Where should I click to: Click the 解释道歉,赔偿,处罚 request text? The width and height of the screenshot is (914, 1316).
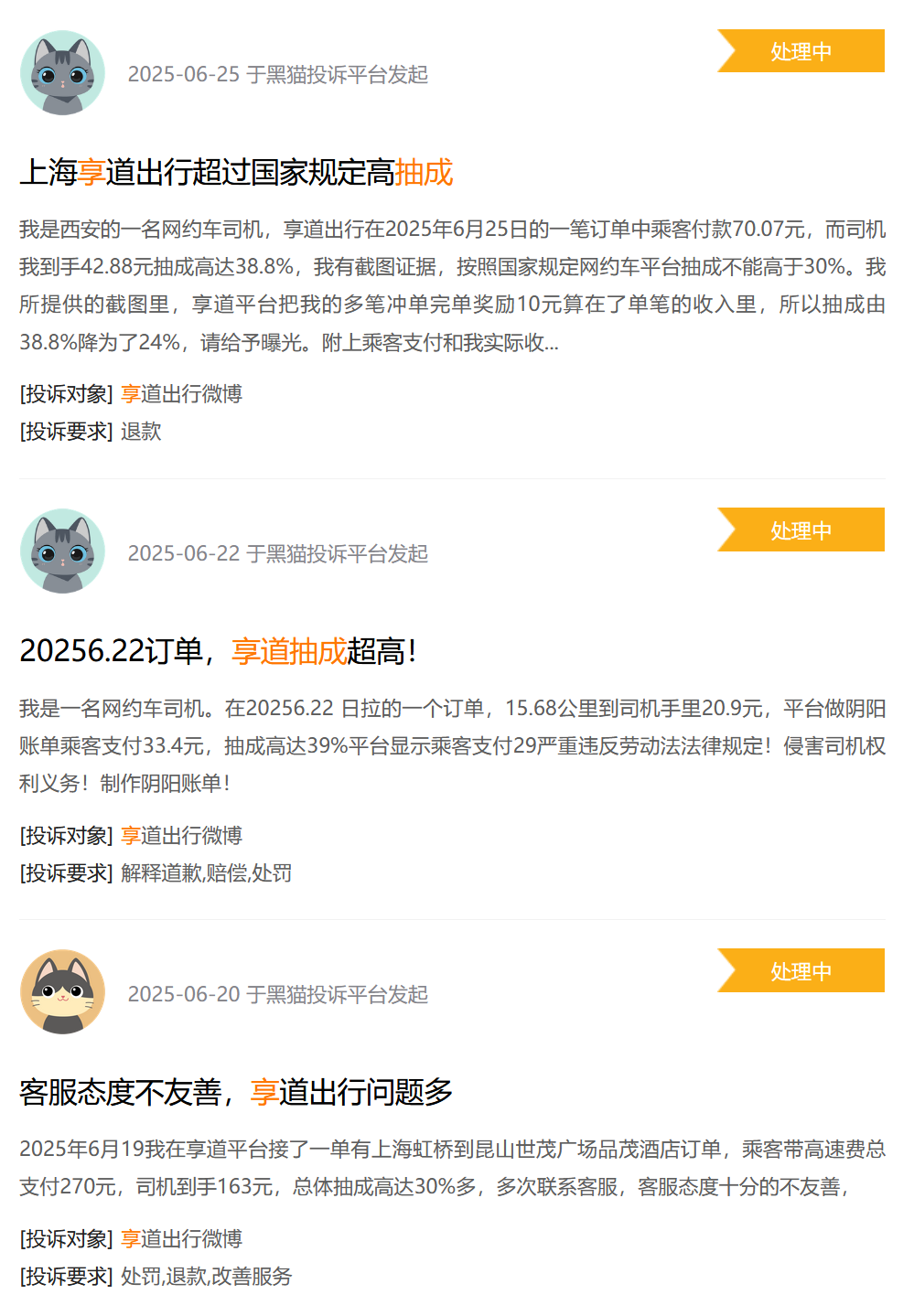[206, 873]
